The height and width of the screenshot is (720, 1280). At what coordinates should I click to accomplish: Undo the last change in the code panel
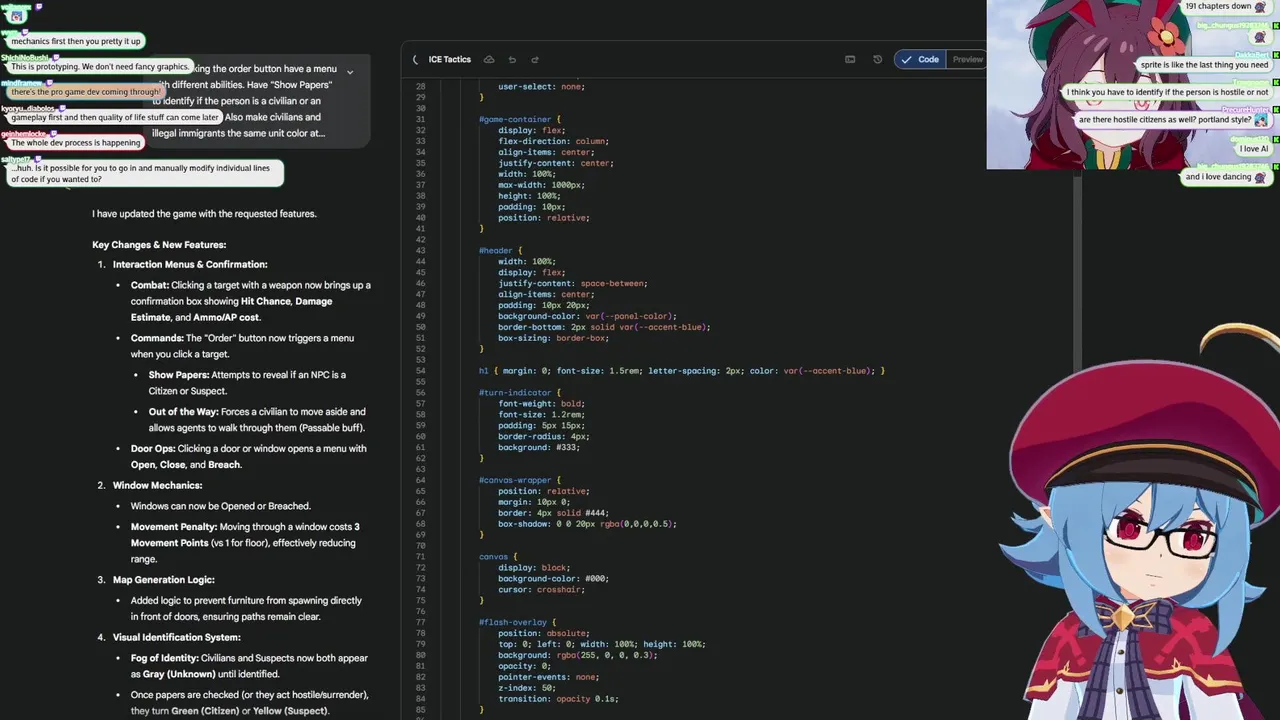point(512,60)
